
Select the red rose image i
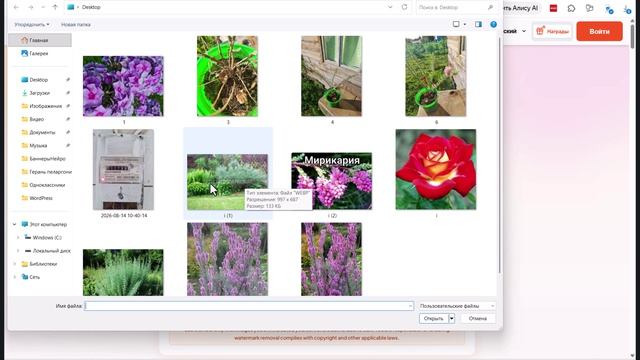pos(436,169)
